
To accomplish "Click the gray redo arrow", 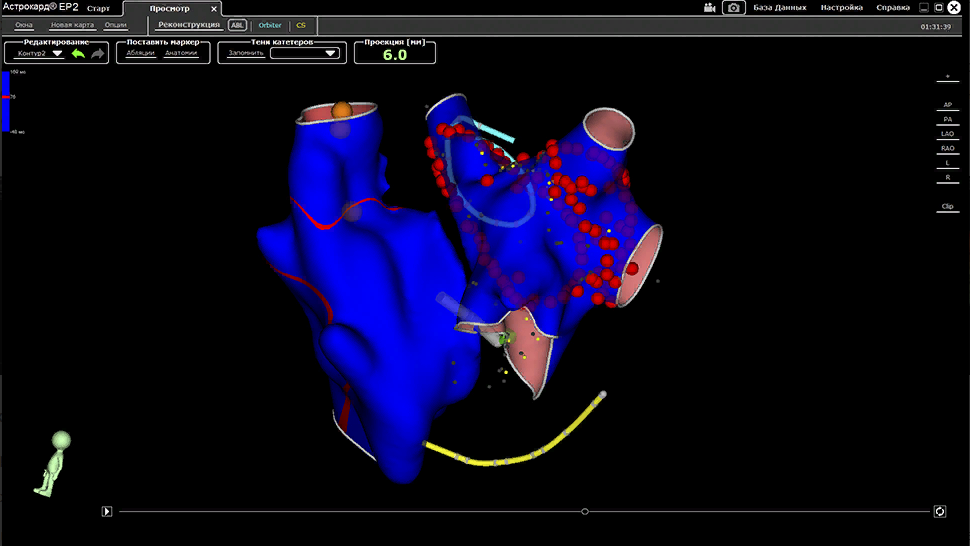I will [97, 53].
